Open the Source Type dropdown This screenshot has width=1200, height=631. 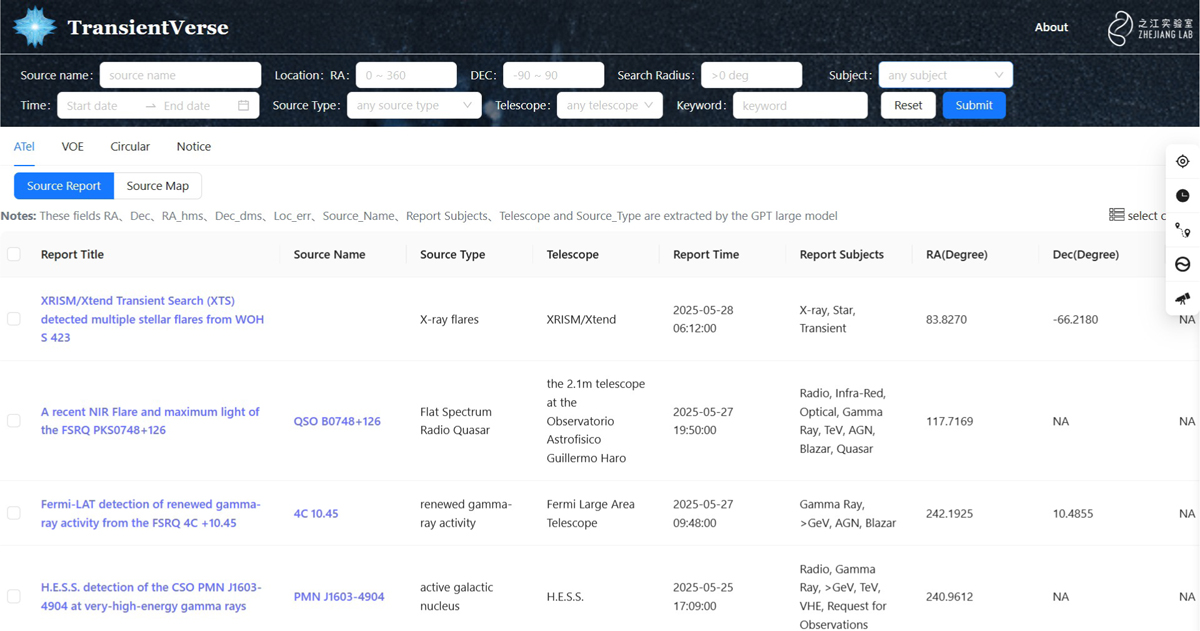(413, 106)
